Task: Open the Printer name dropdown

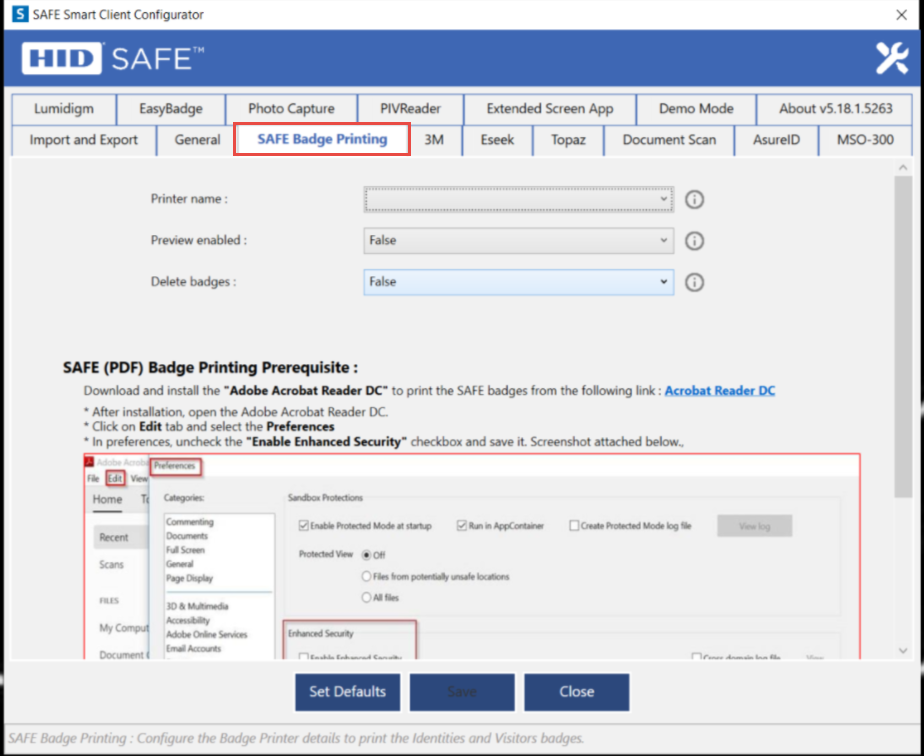Action: tap(519, 199)
